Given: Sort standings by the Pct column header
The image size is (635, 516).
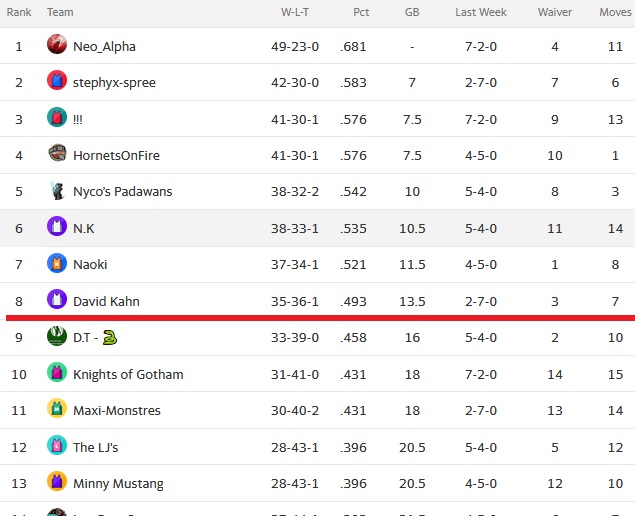Looking at the screenshot, I should pyautogui.click(x=361, y=12).
